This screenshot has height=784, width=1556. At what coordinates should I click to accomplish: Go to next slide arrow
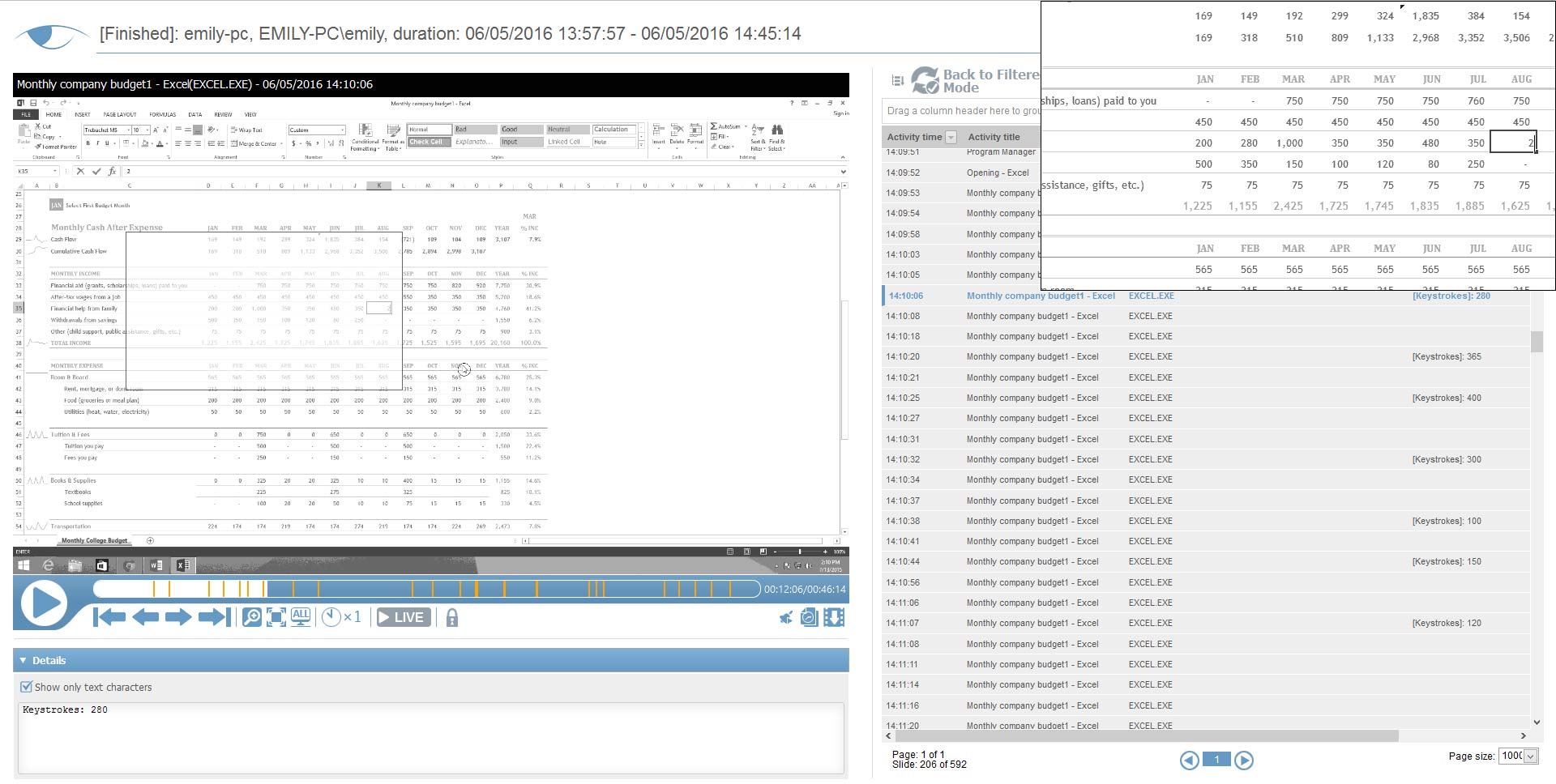click(178, 617)
